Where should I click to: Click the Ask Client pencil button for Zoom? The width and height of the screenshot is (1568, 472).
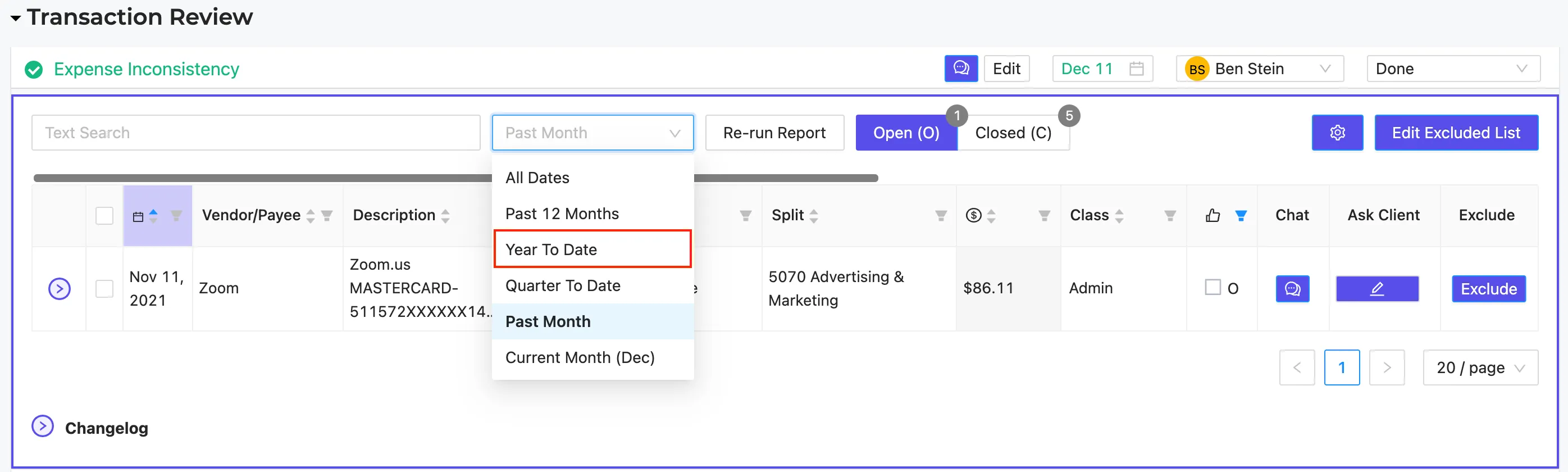[1377, 289]
